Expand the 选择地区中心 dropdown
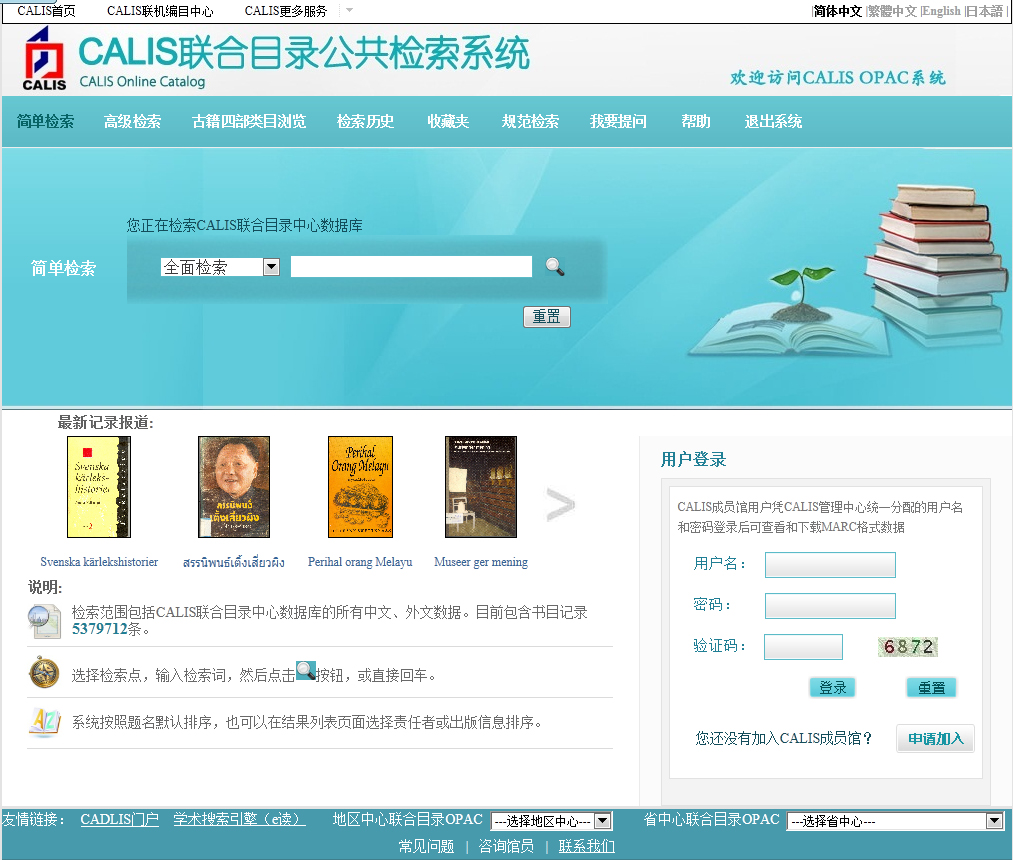 tap(602, 821)
